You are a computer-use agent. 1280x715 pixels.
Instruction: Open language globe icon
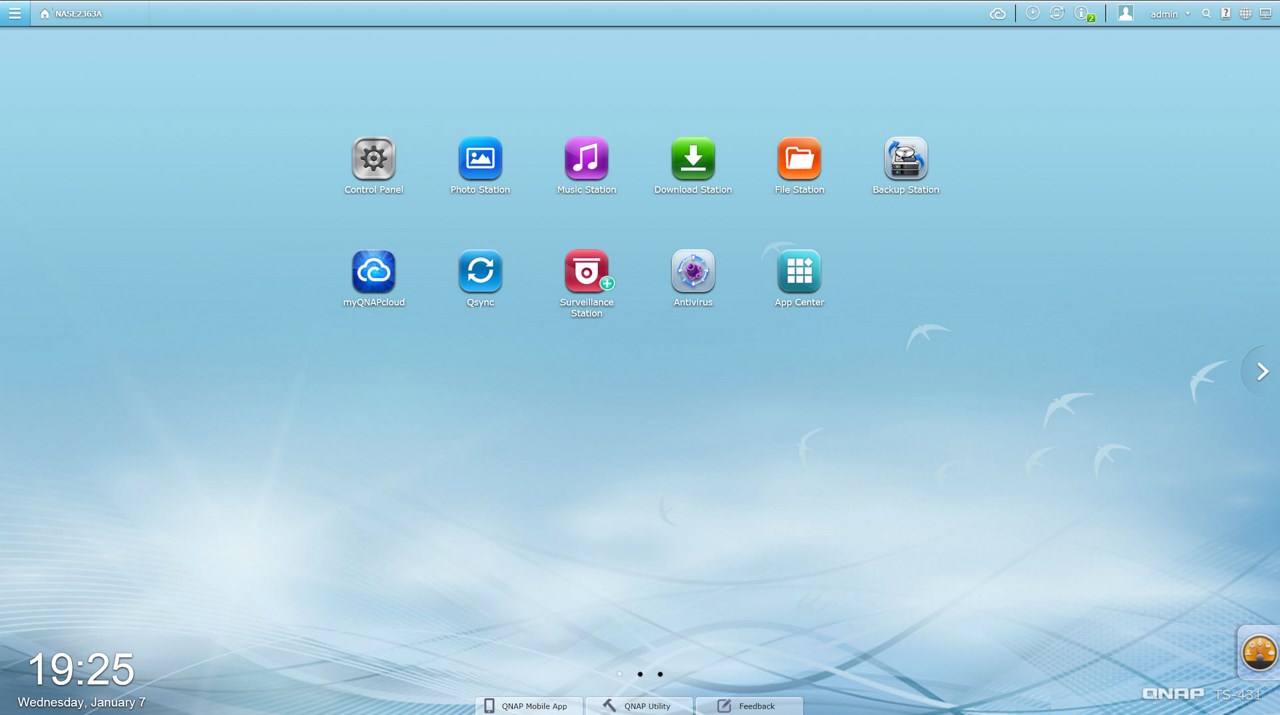[x=1245, y=14]
